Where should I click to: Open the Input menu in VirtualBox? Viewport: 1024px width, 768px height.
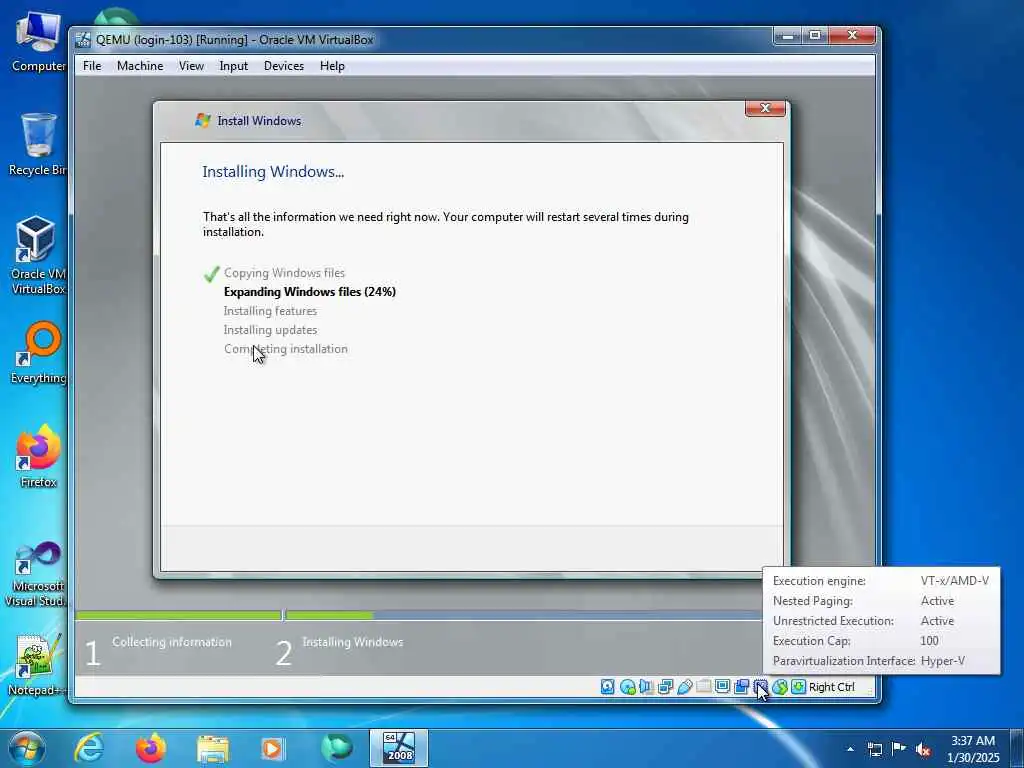click(233, 66)
